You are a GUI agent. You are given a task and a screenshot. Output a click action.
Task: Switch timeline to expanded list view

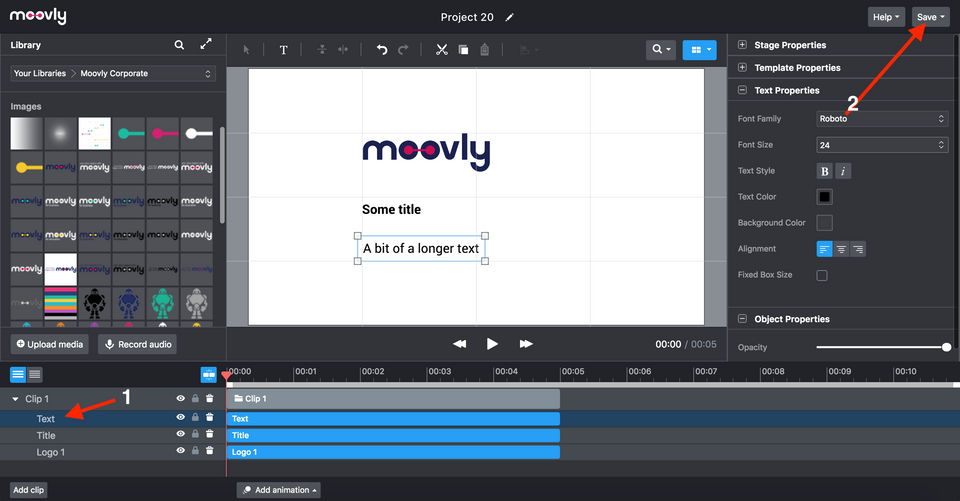point(18,374)
